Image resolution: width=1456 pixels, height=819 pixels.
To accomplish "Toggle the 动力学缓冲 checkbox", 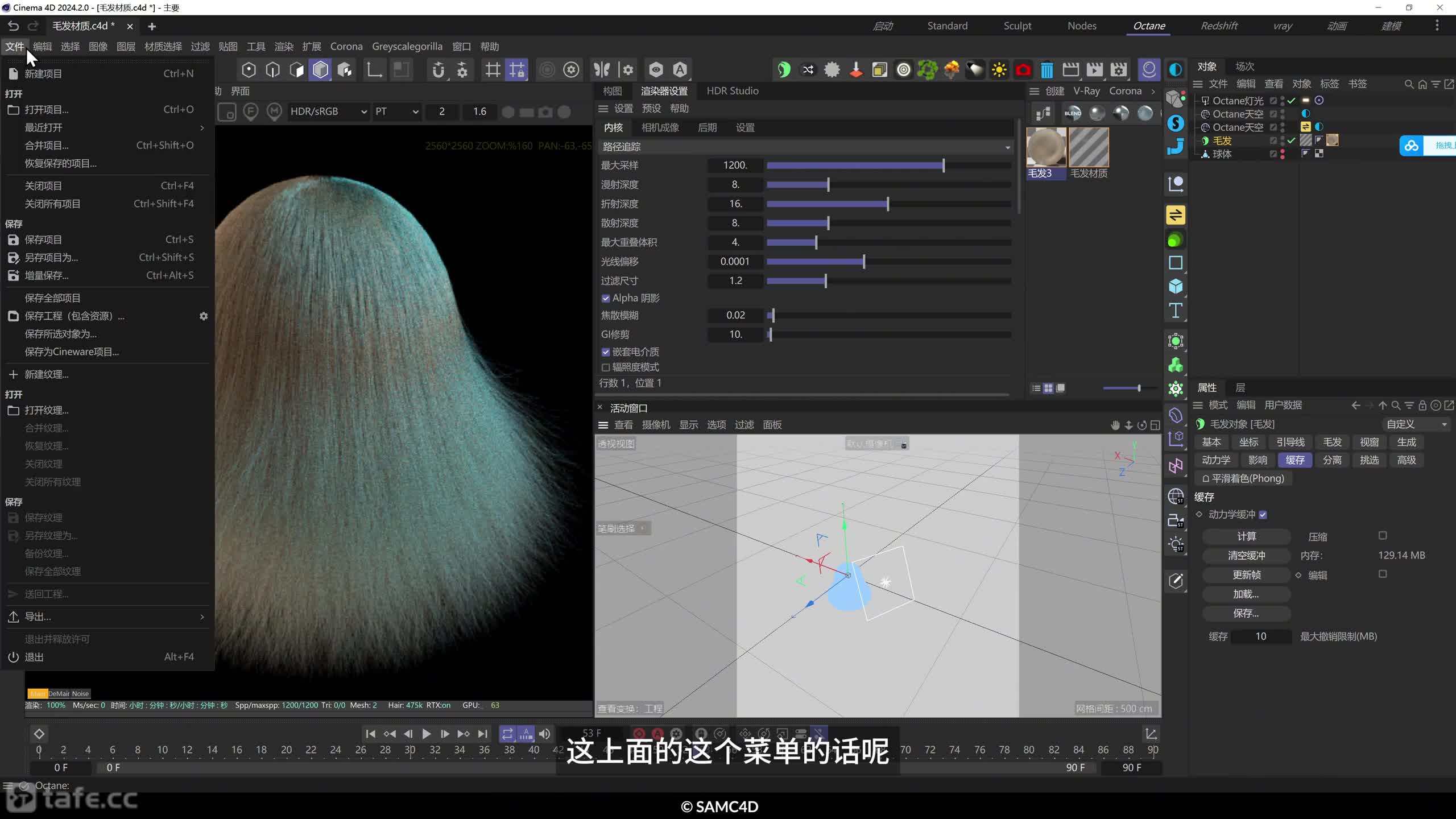I will (1263, 515).
